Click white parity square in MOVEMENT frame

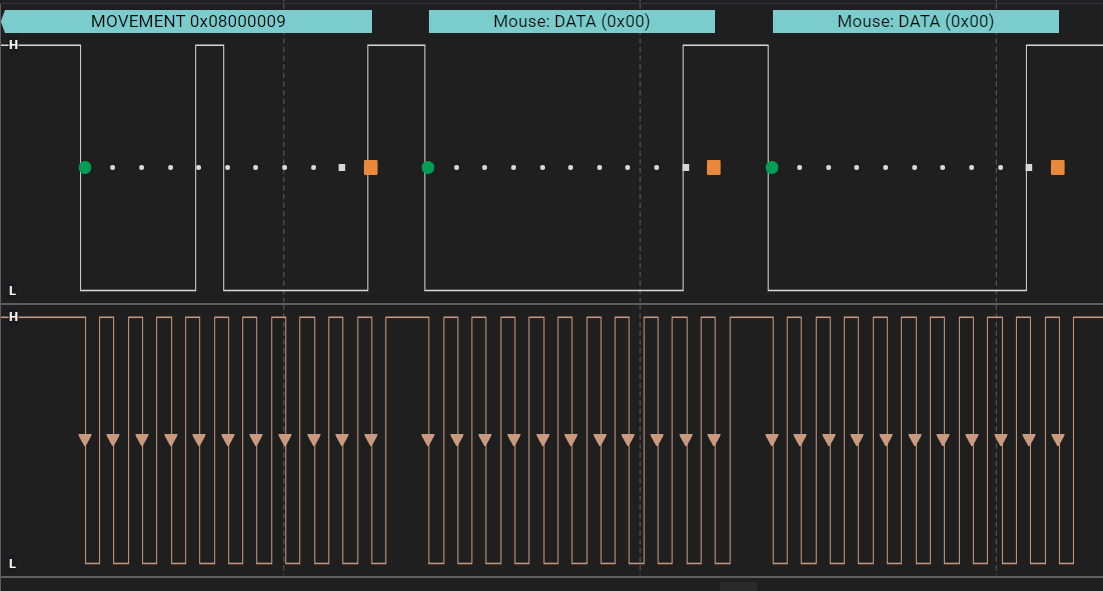coord(342,167)
